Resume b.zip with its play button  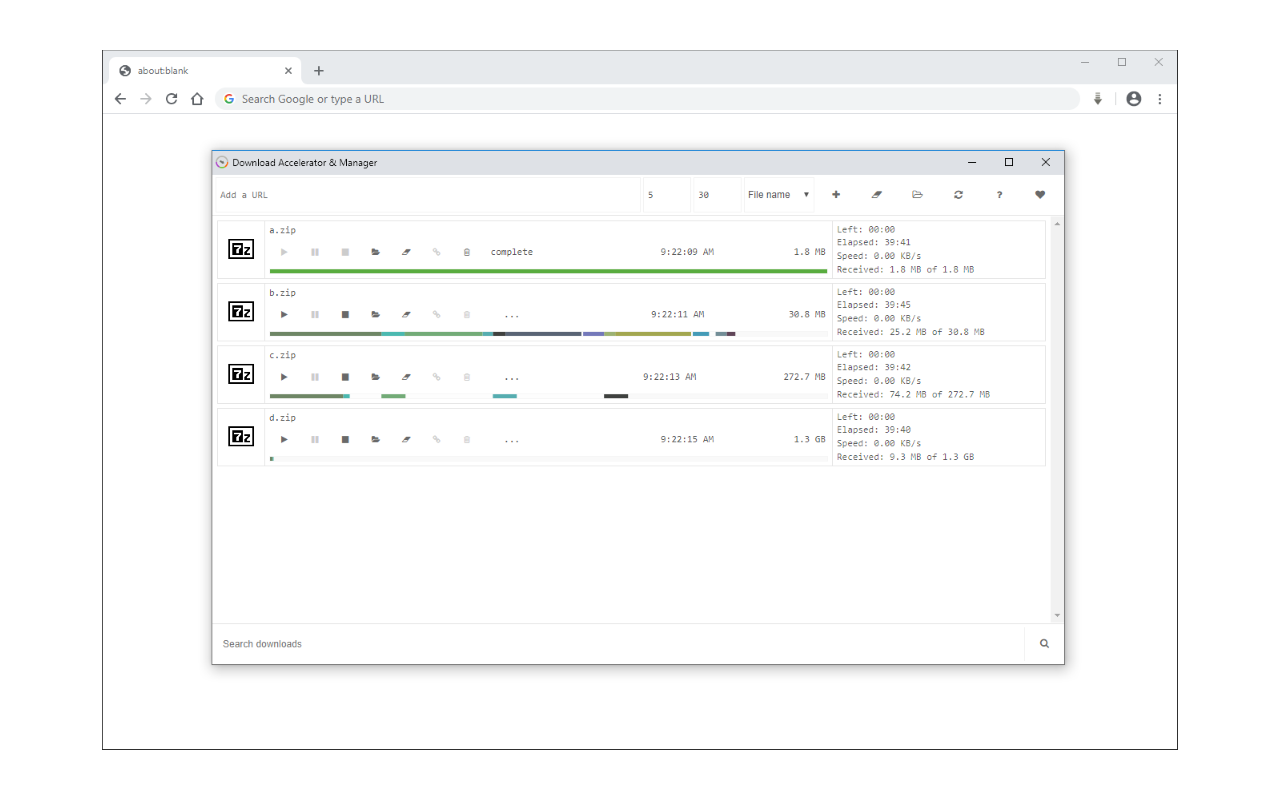[x=284, y=315]
